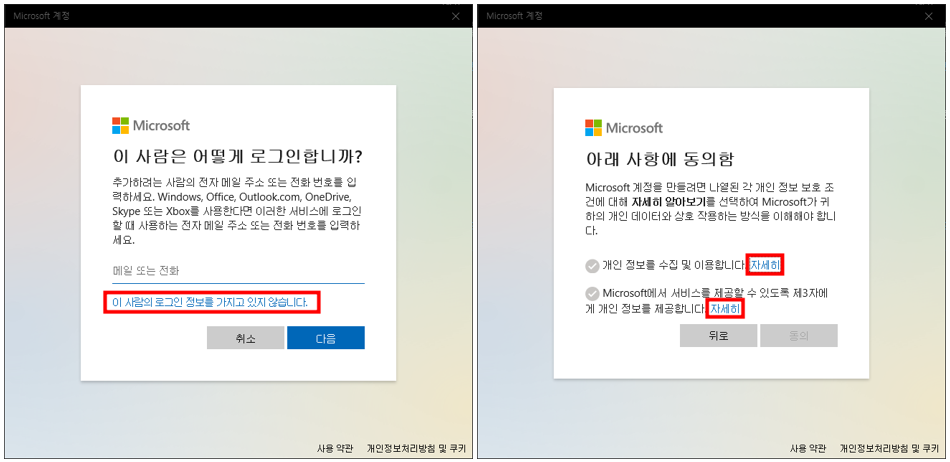Click the heading "이 사람은 어떻게 로그인합니까?"
950x462 pixels.
238,157
